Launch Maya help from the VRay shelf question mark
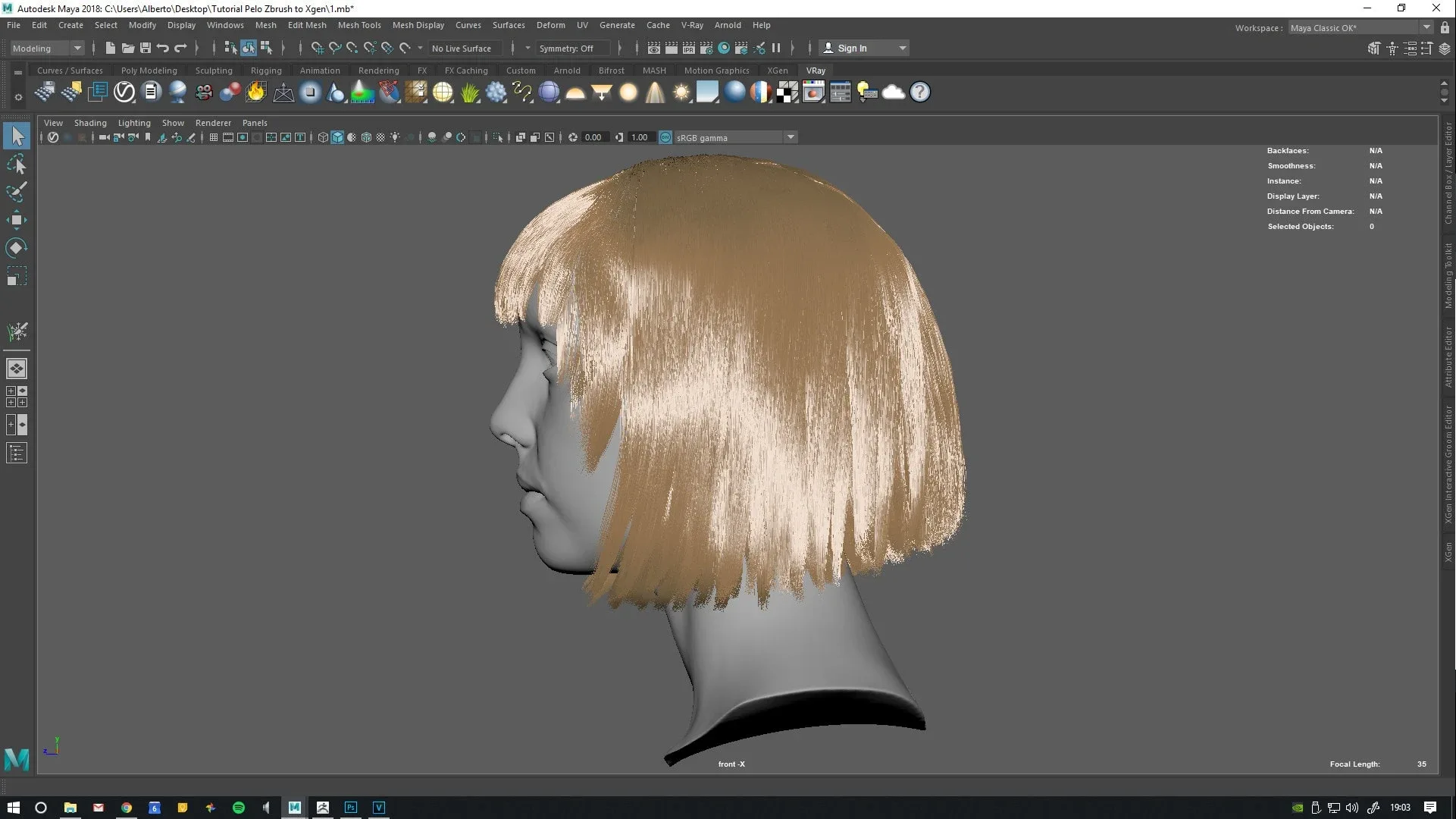 (x=919, y=92)
